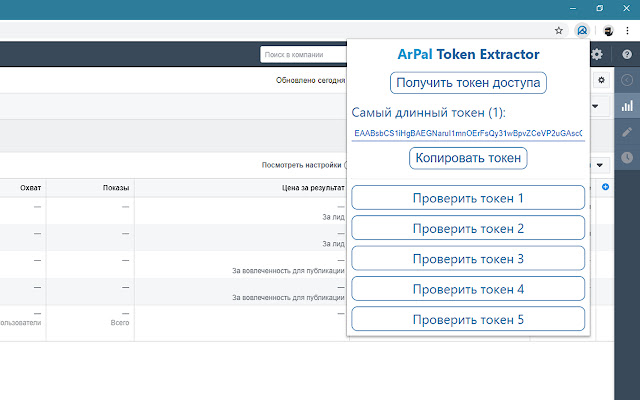Add a column with blue plus icon
Screen dimensions: 640x400
(605, 187)
